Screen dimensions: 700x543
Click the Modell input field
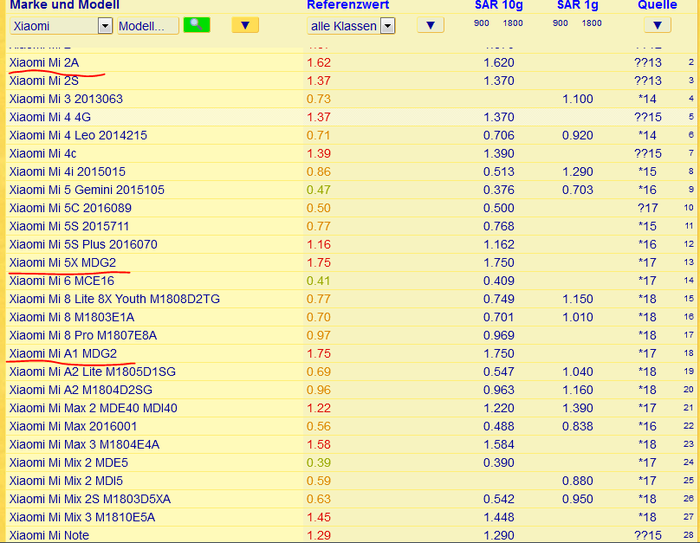click(148, 26)
